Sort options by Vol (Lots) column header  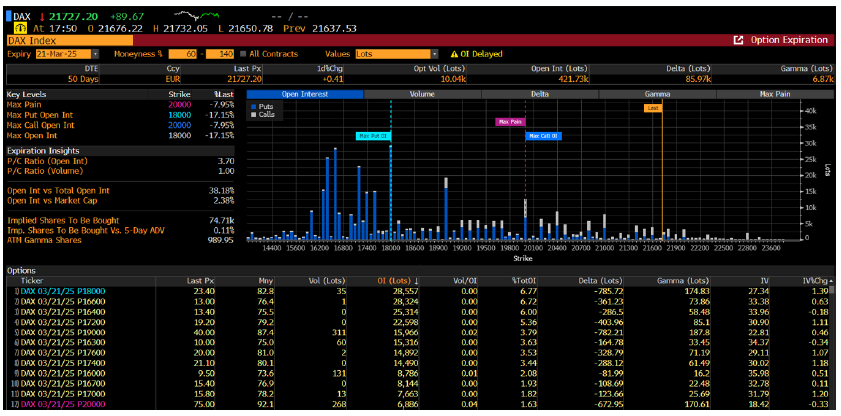pyautogui.click(x=329, y=281)
